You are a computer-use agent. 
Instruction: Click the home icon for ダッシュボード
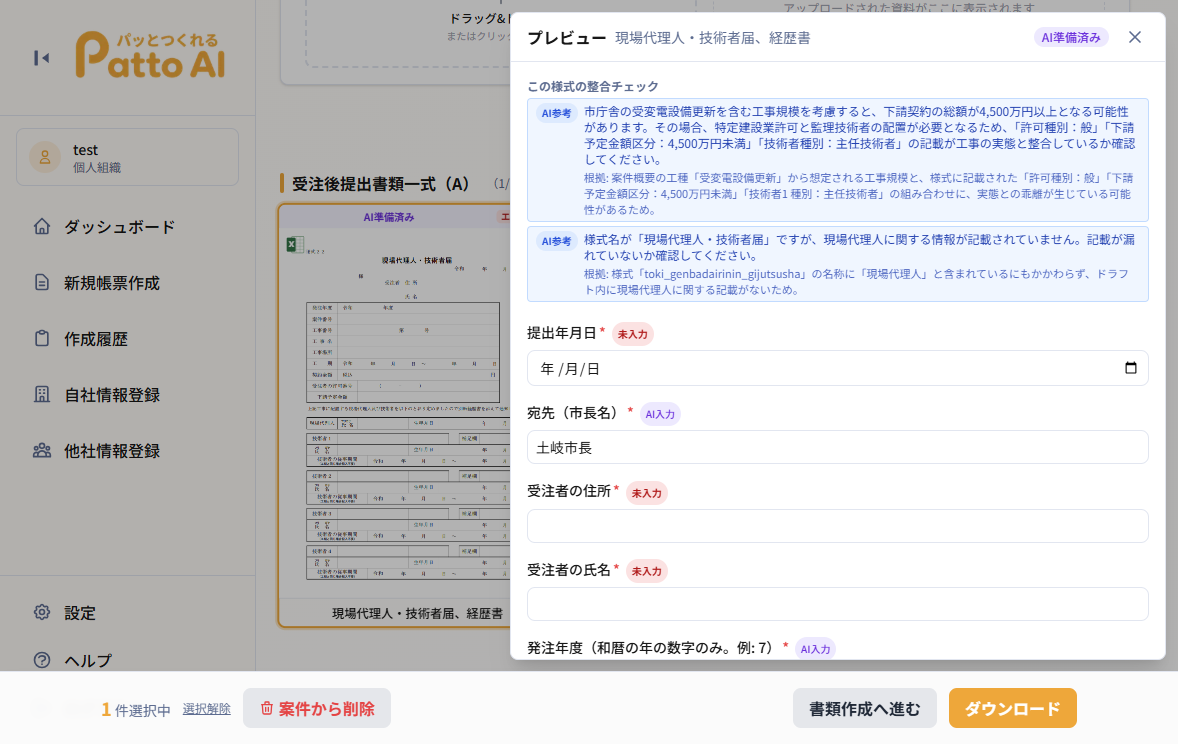pos(42,226)
